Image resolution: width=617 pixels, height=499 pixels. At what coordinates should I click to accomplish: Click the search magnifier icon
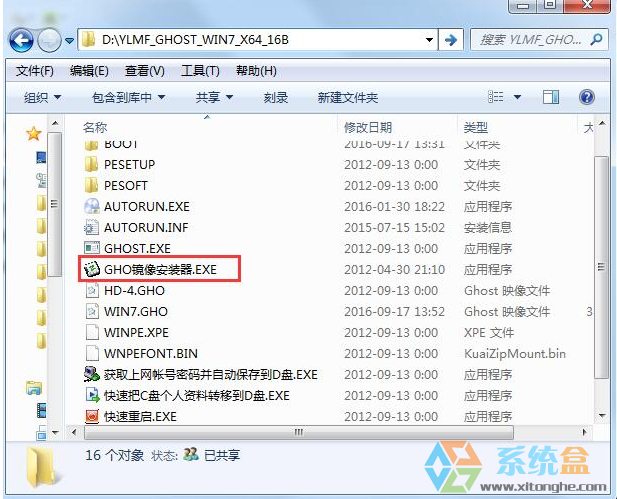[597, 39]
